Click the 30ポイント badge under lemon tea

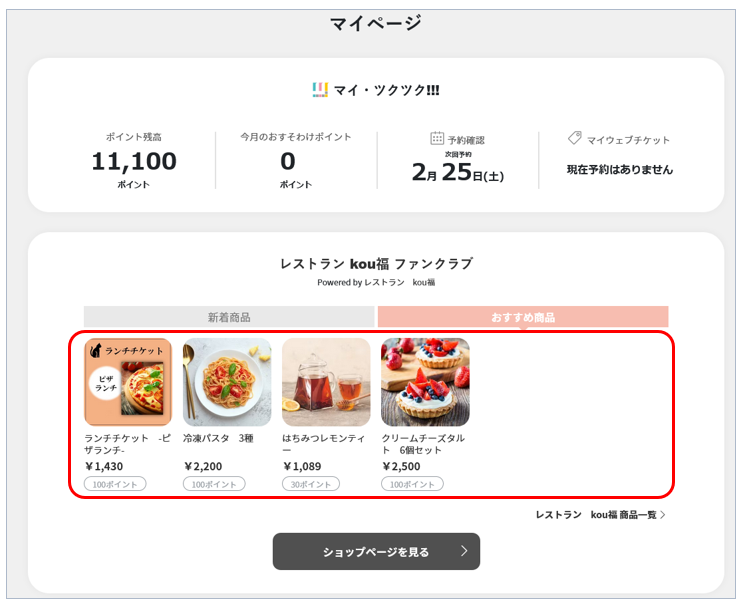pos(311,484)
